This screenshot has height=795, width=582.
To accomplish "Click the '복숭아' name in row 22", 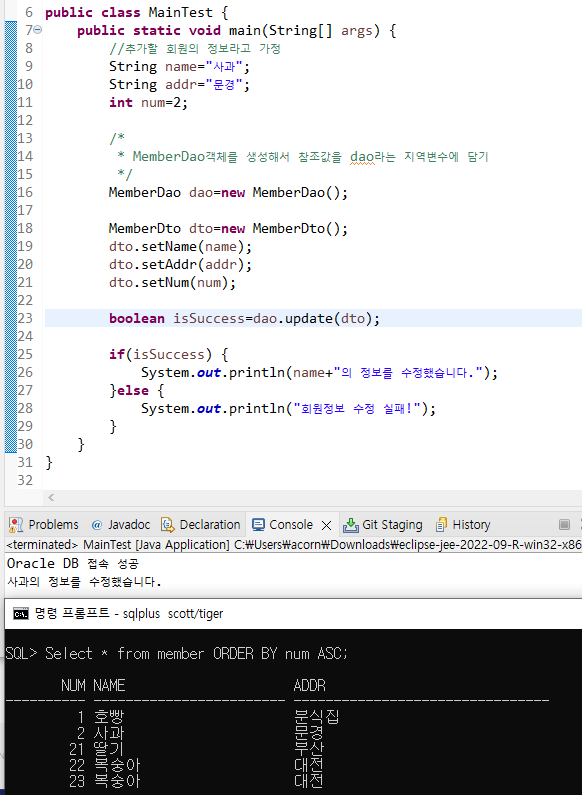I will 117,765.
